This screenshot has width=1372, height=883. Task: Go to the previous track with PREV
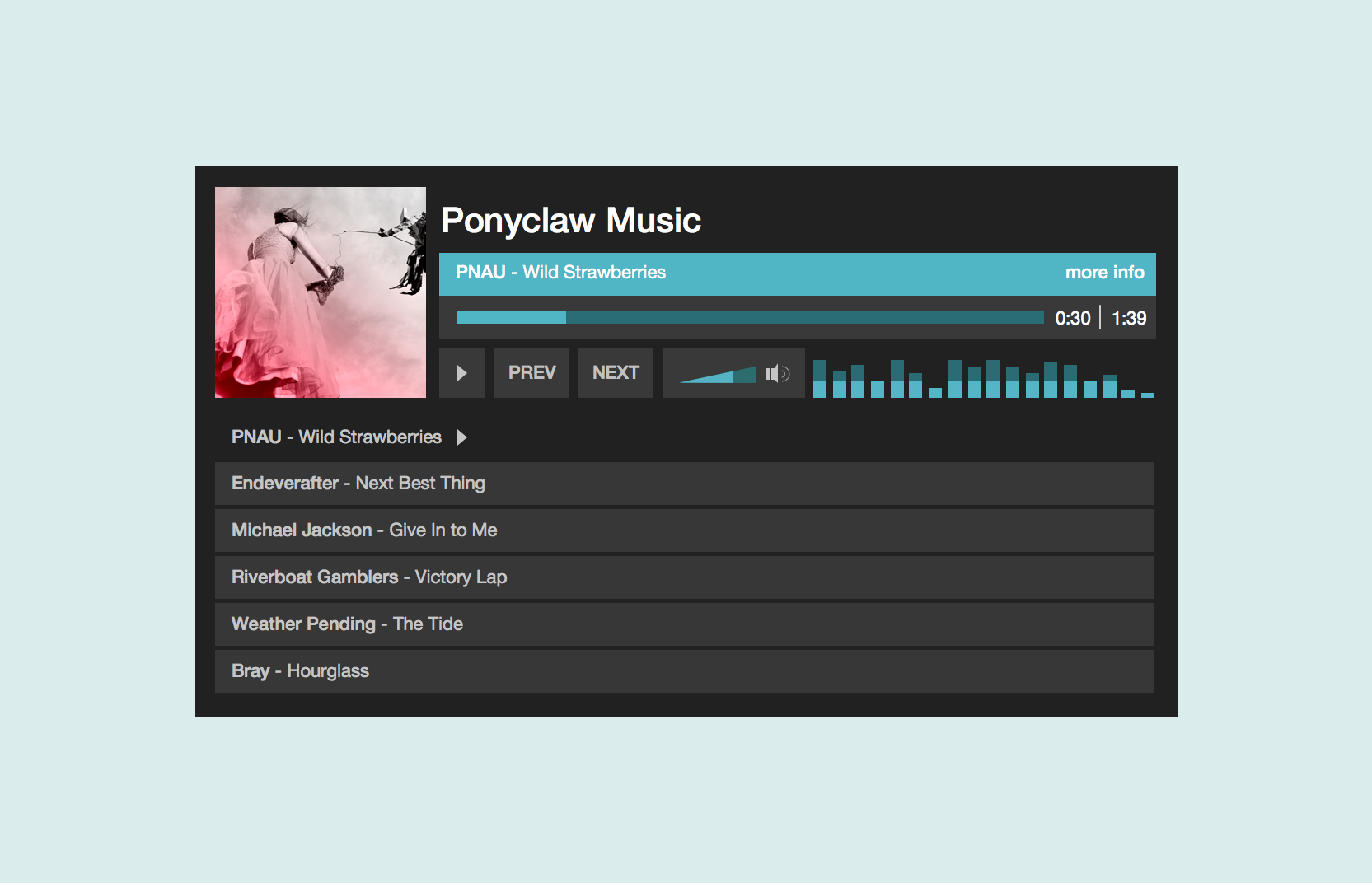pos(531,373)
